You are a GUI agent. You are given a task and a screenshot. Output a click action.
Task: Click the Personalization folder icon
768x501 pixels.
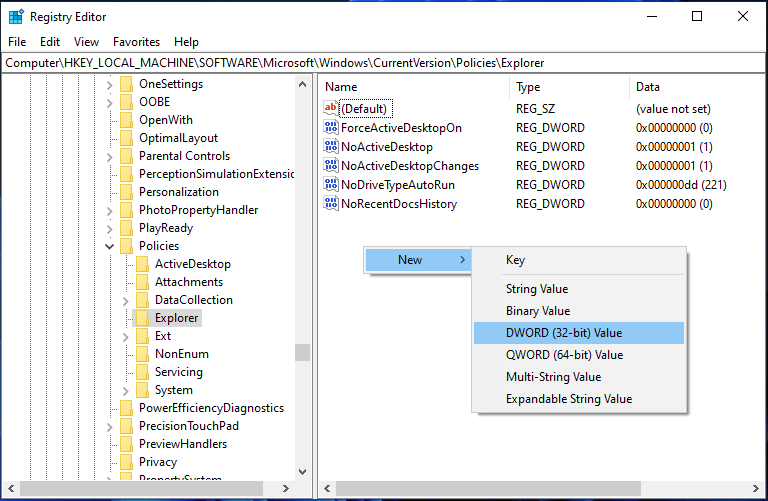point(126,192)
